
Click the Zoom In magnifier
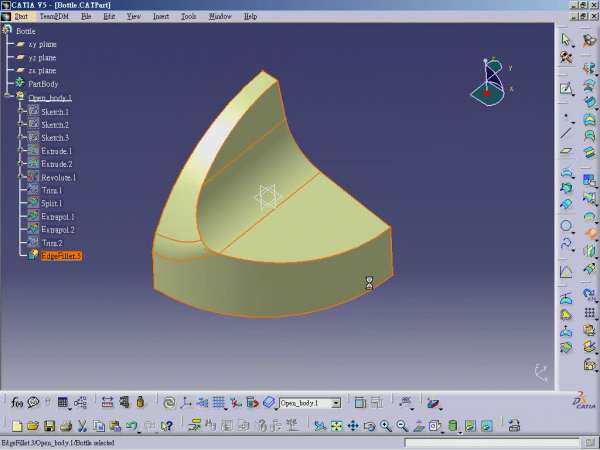point(386,426)
